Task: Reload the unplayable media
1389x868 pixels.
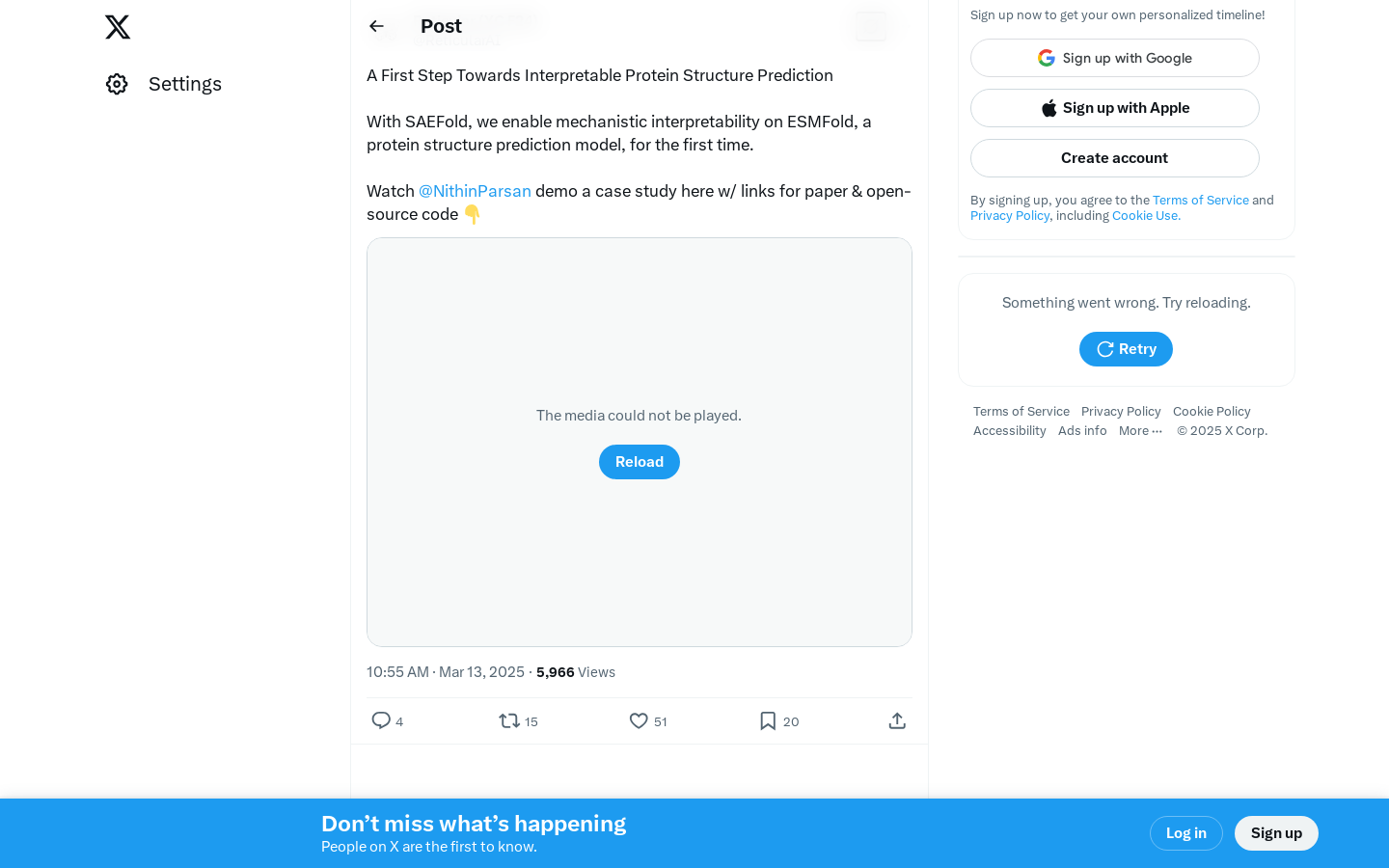Action: 640,462
